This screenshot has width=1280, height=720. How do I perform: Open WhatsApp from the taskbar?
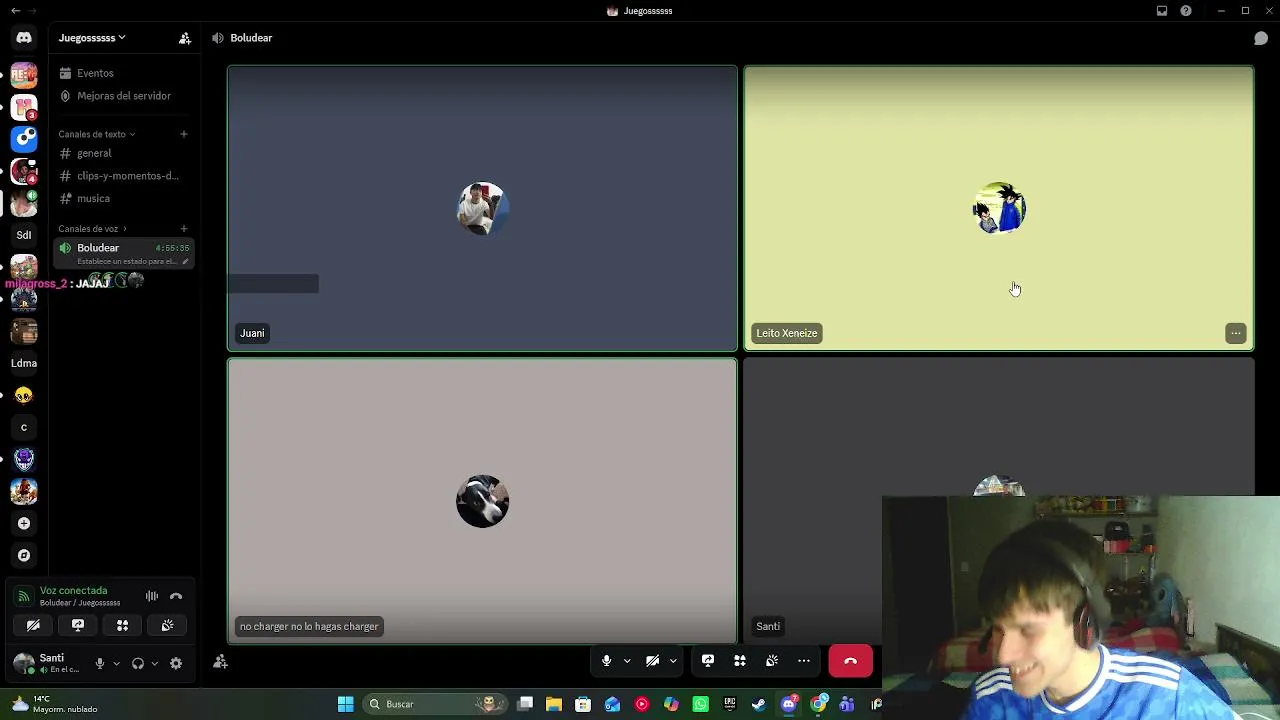700,704
